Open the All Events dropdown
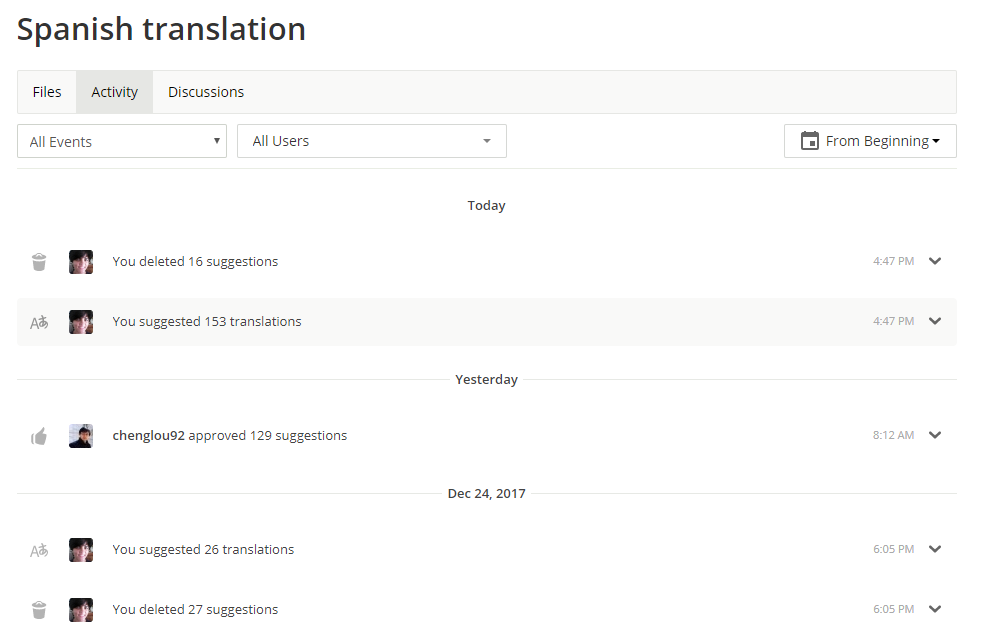This screenshot has height=629, width=989. pyautogui.click(x=122, y=141)
